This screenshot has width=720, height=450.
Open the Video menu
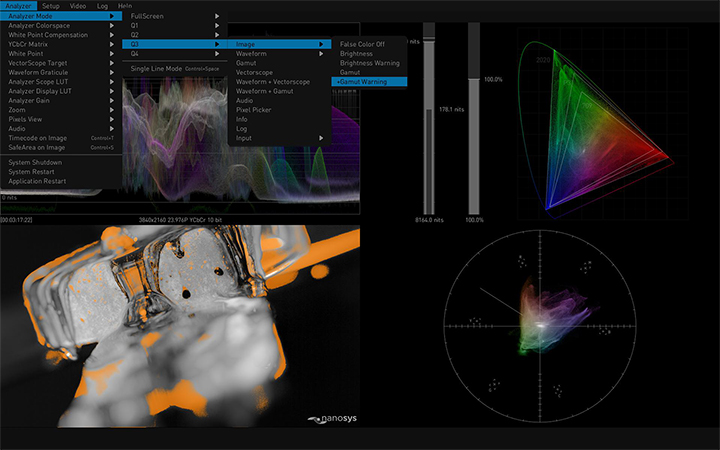[77, 6]
